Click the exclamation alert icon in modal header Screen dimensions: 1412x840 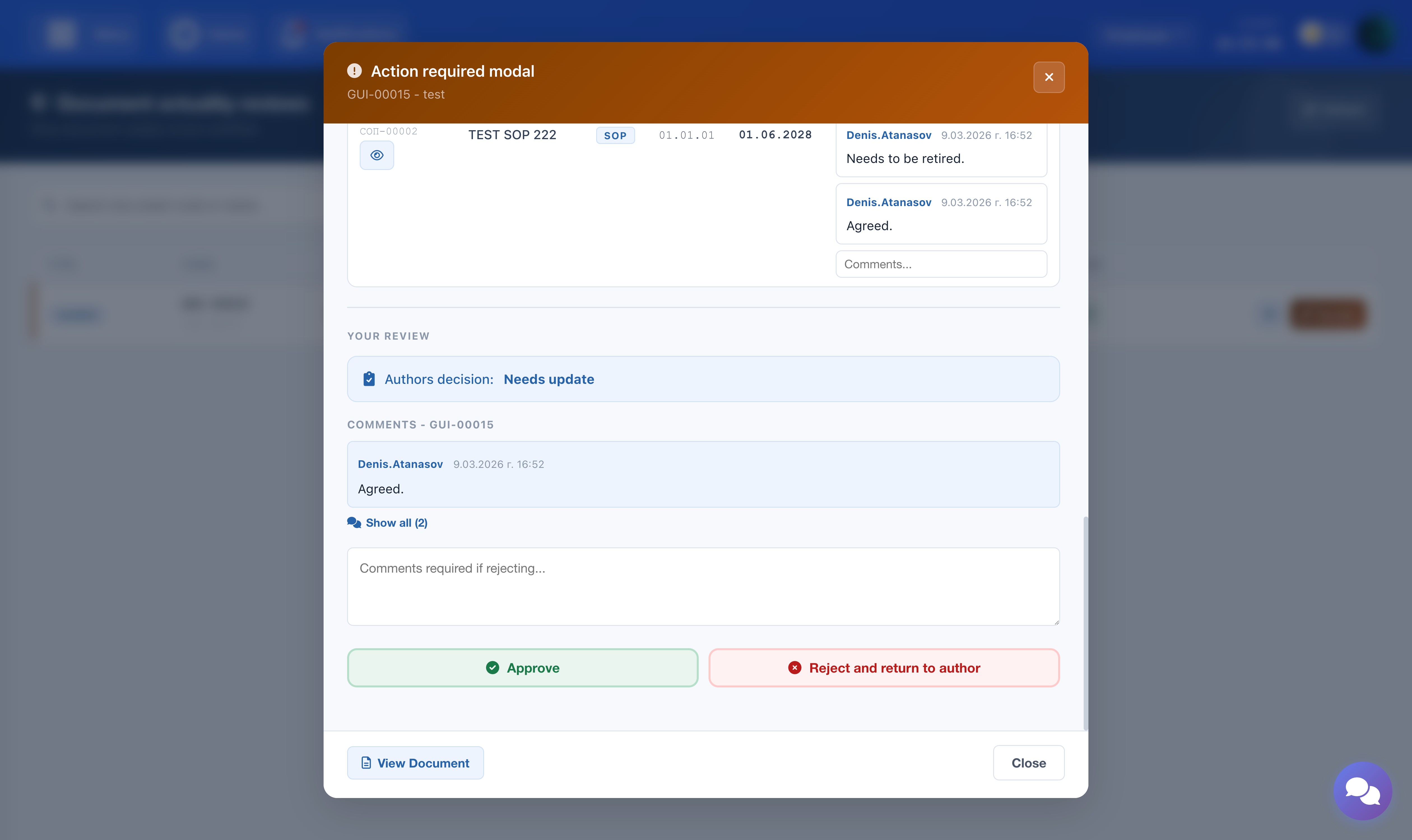(355, 71)
